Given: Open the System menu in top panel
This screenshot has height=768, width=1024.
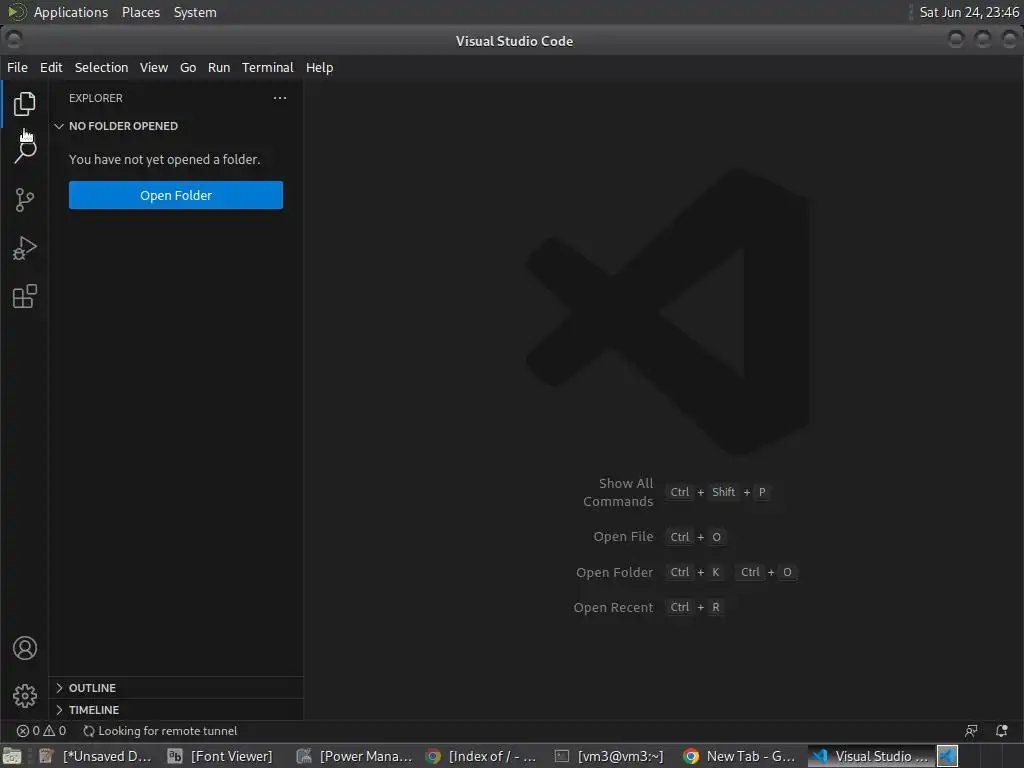Looking at the screenshot, I should point(195,12).
